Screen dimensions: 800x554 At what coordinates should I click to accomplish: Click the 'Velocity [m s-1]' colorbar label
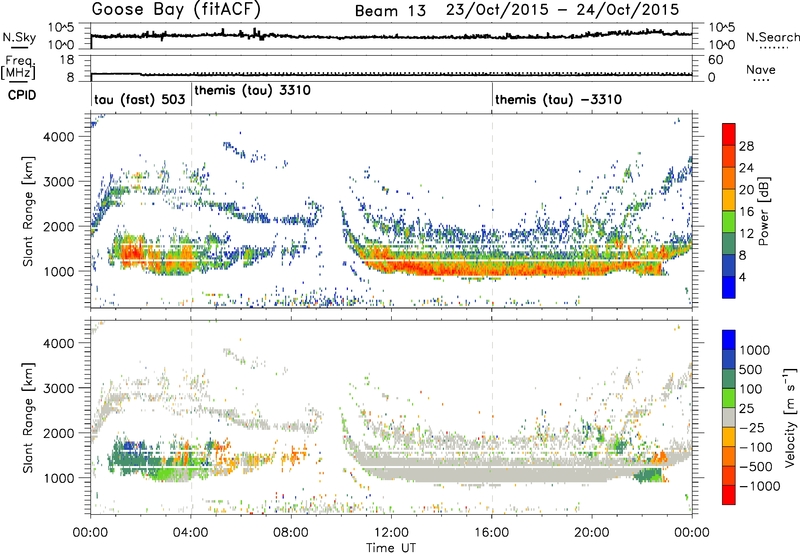tap(791, 417)
